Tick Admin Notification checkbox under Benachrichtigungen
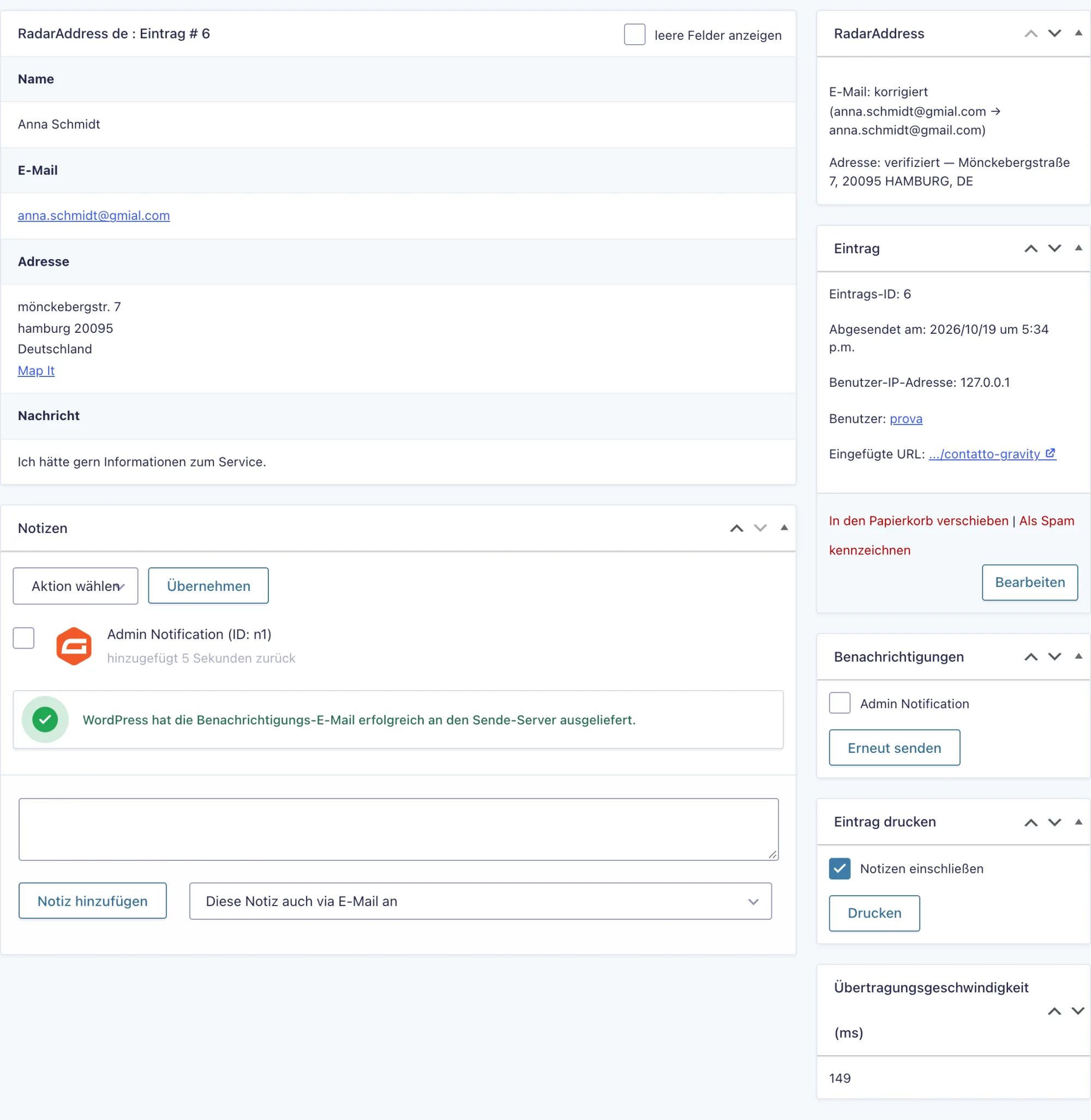The image size is (1091, 1120). [840, 703]
